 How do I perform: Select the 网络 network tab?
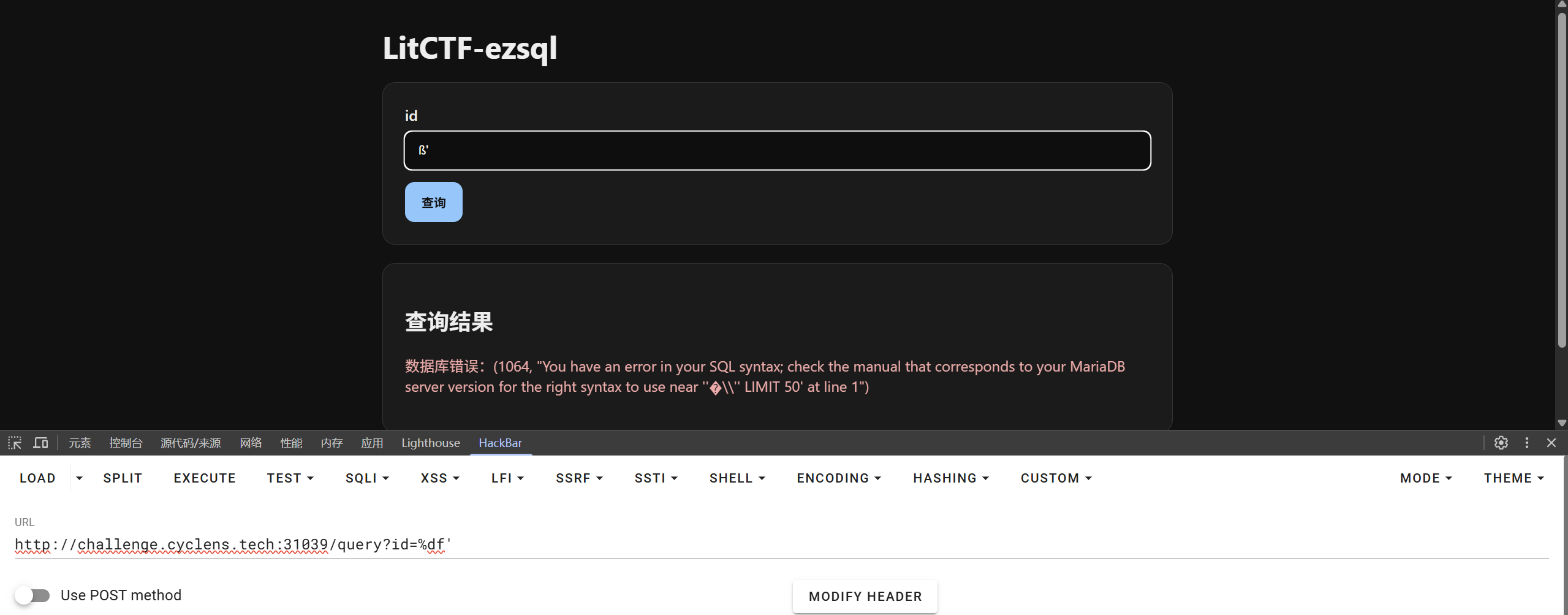coord(251,443)
